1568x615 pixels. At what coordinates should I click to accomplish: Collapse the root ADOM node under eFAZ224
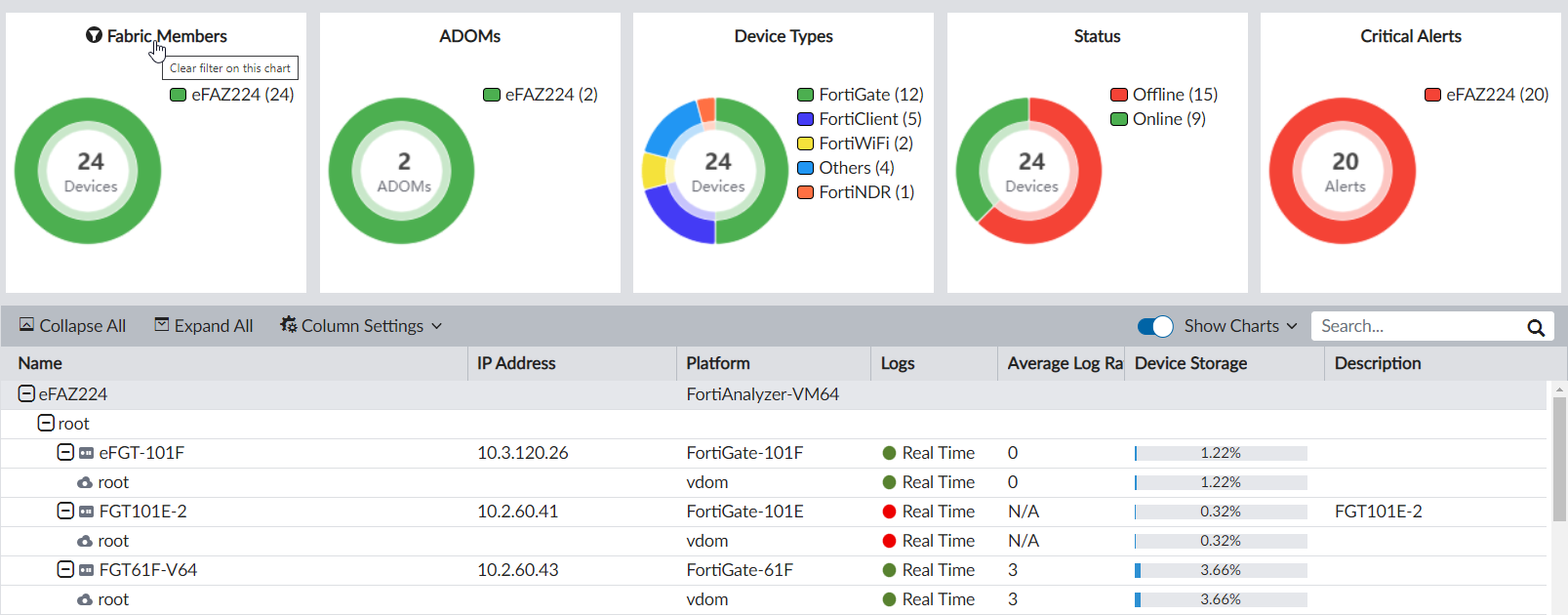pos(46,423)
